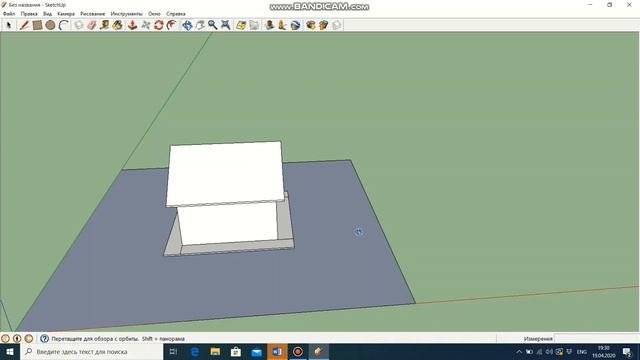The width and height of the screenshot is (640, 360).
Task: Open the Вид menu
Action: (x=47, y=14)
